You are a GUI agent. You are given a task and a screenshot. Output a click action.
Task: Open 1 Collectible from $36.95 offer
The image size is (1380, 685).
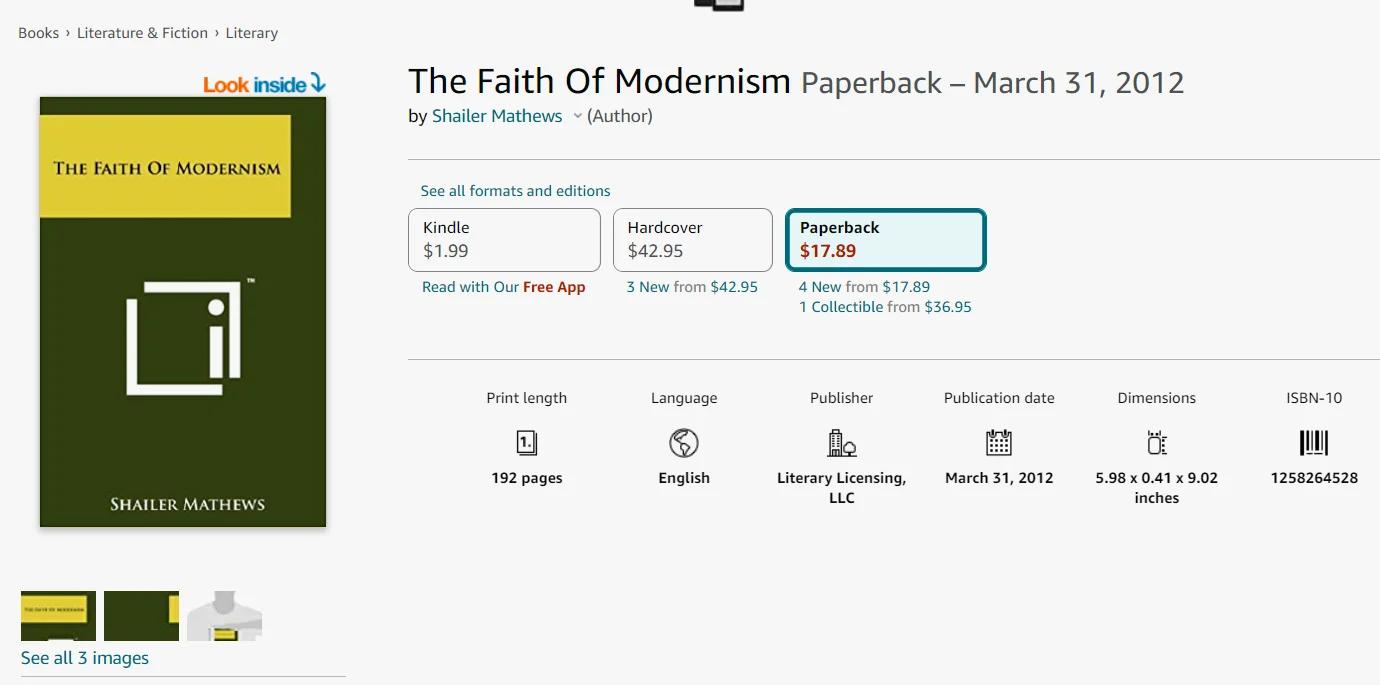click(x=885, y=307)
